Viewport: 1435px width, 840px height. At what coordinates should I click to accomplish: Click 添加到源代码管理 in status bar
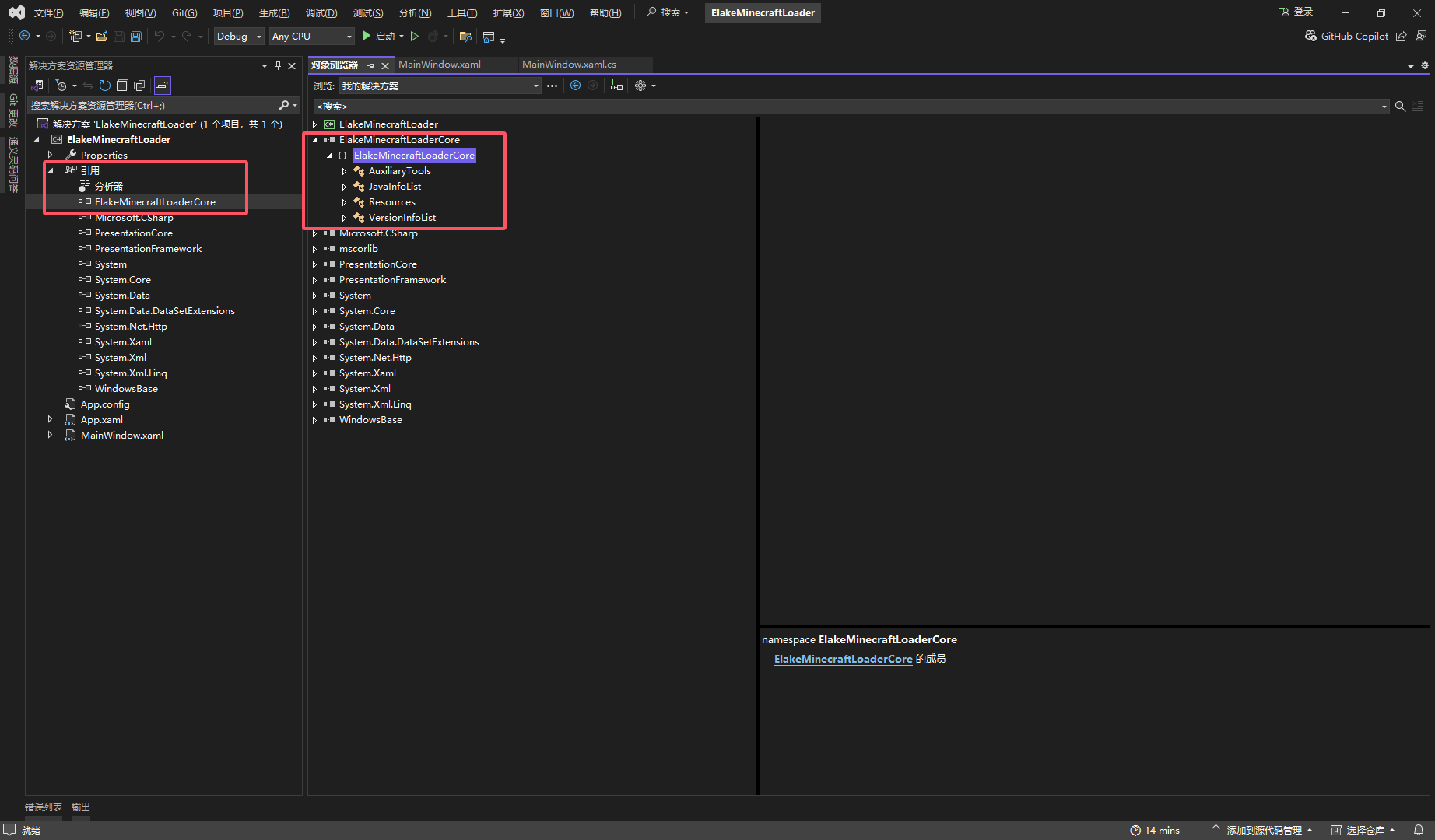[x=1262, y=830]
